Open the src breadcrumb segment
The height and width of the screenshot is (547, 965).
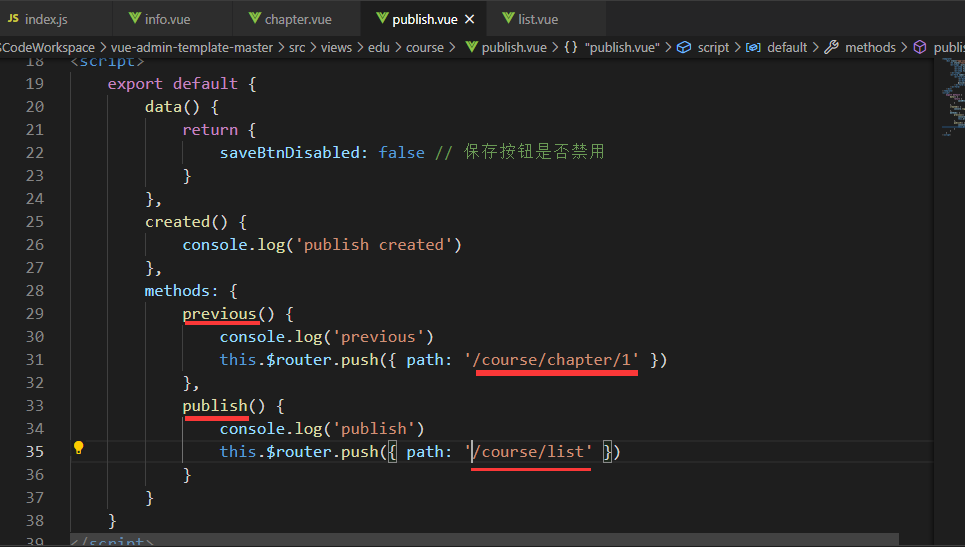pyautogui.click(x=297, y=47)
